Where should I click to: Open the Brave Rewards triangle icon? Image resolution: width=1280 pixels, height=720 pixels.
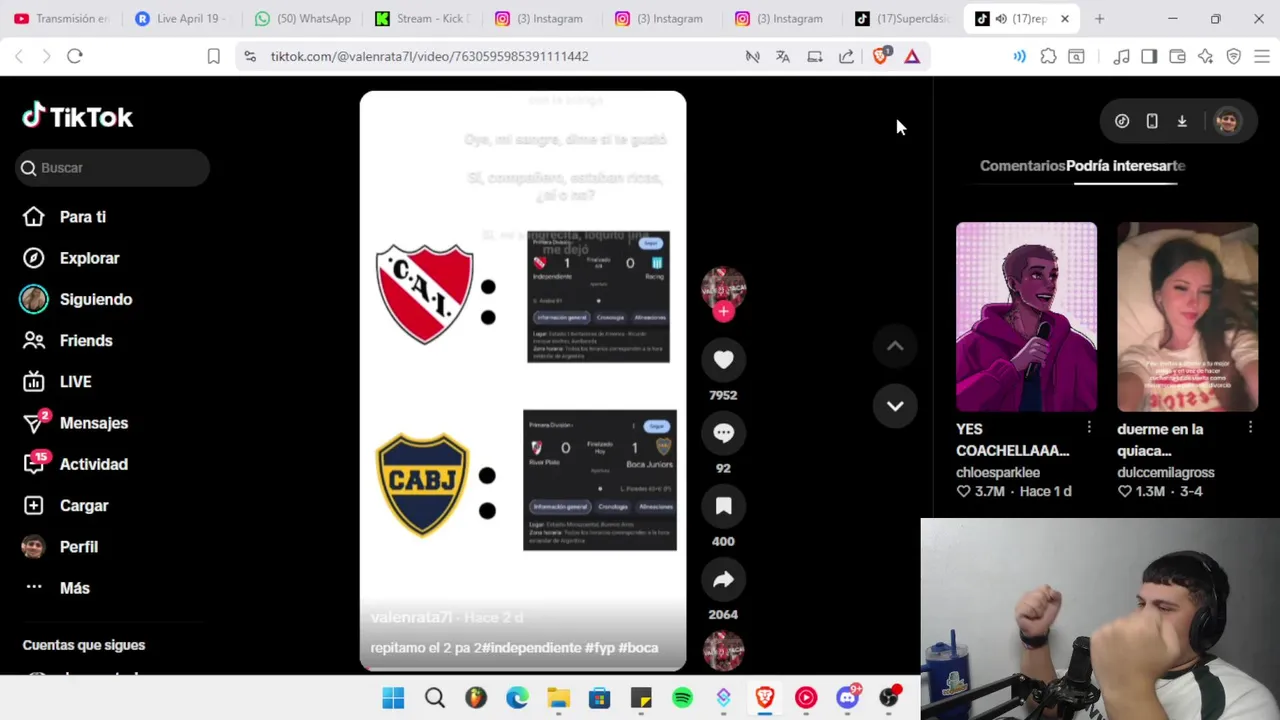pyautogui.click(x=912, y=56)
